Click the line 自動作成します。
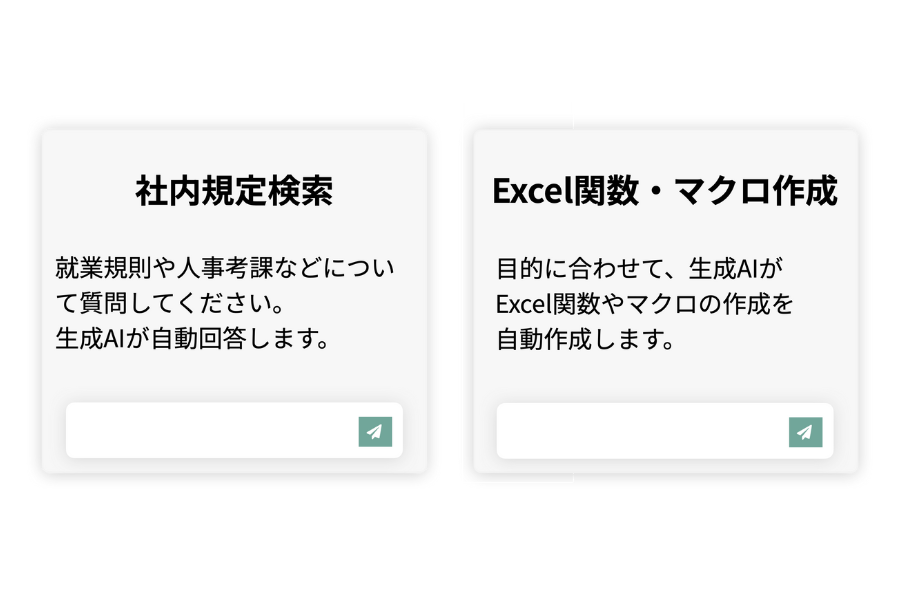900x600 pixels. click(x=586, y=338)
